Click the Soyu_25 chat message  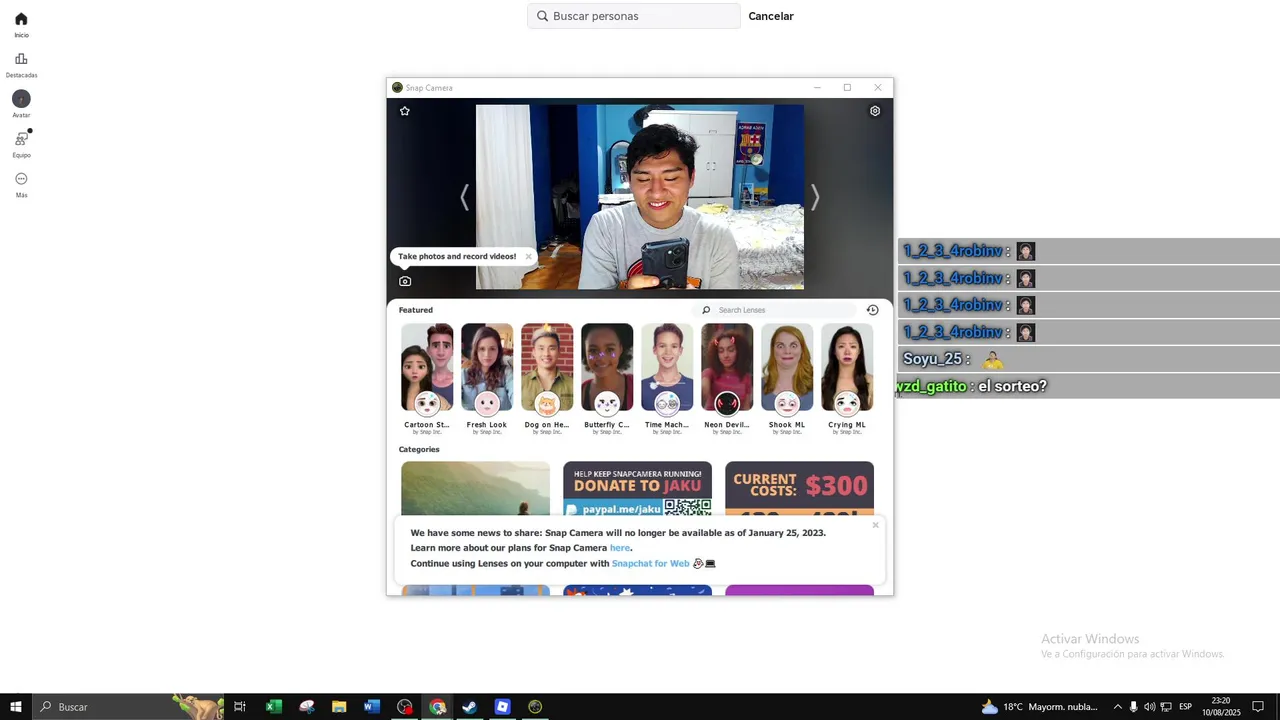coord(1089,359)
